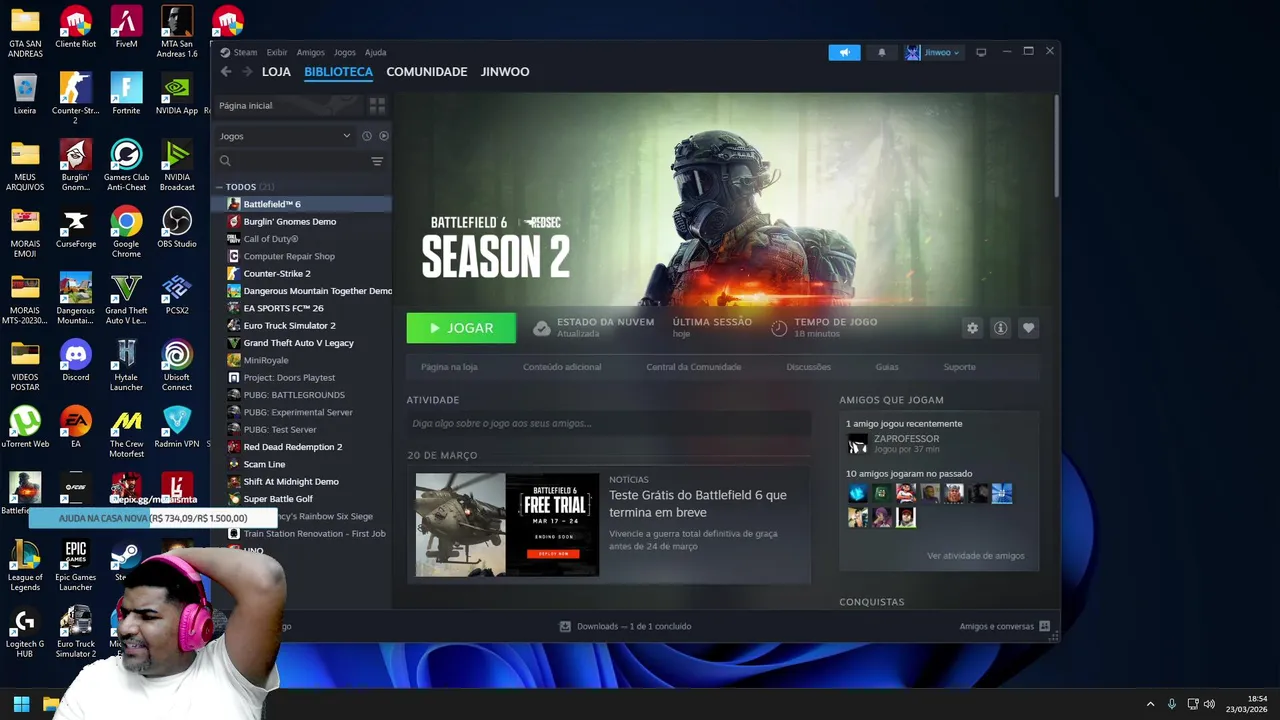Show hidden system tray icons chevron

[1150, 704]
